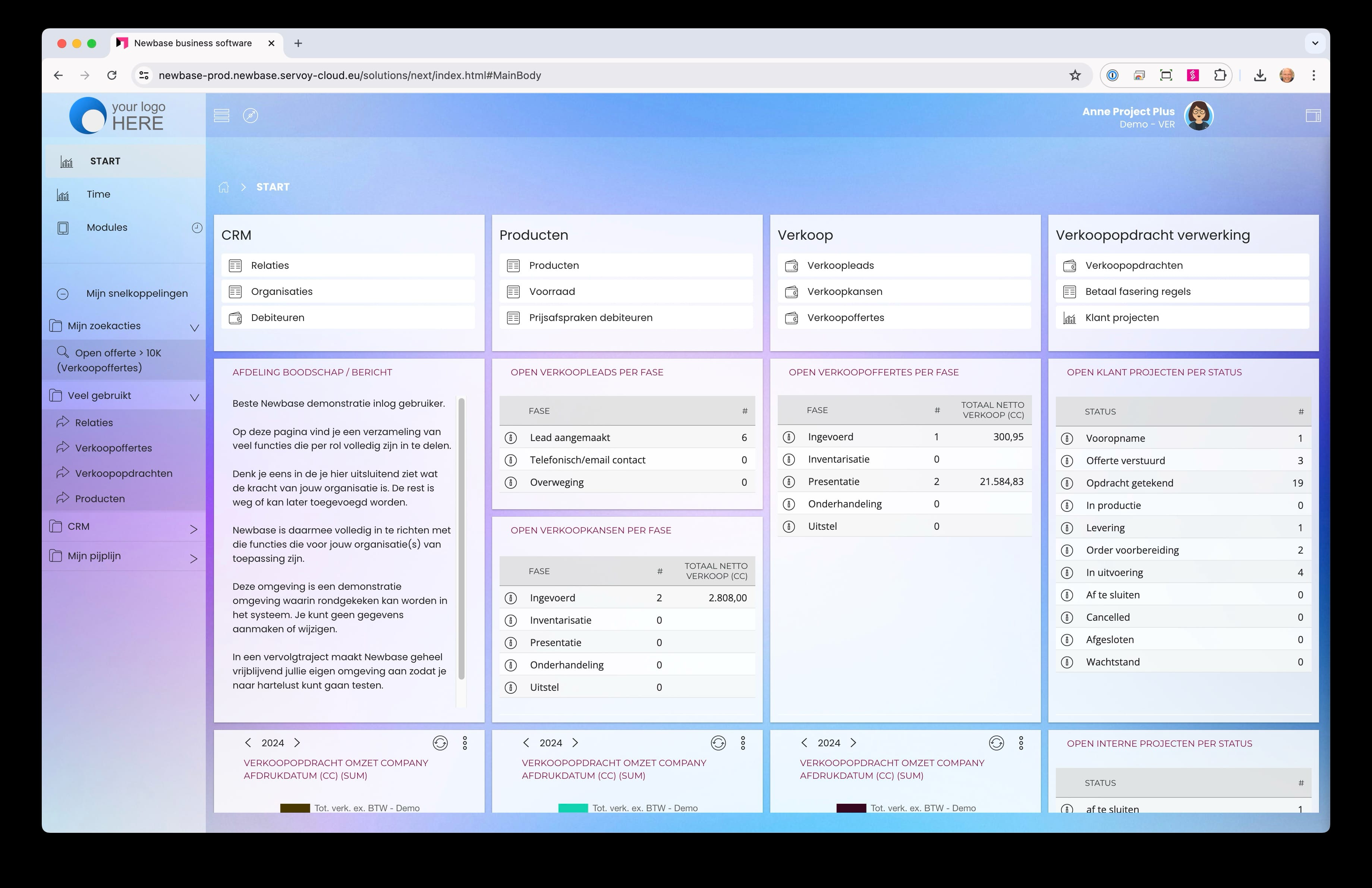Click the hamburger menu icon in header
Image resolution: width=1372 pixels, height=888 pixels.
[221, 116]
